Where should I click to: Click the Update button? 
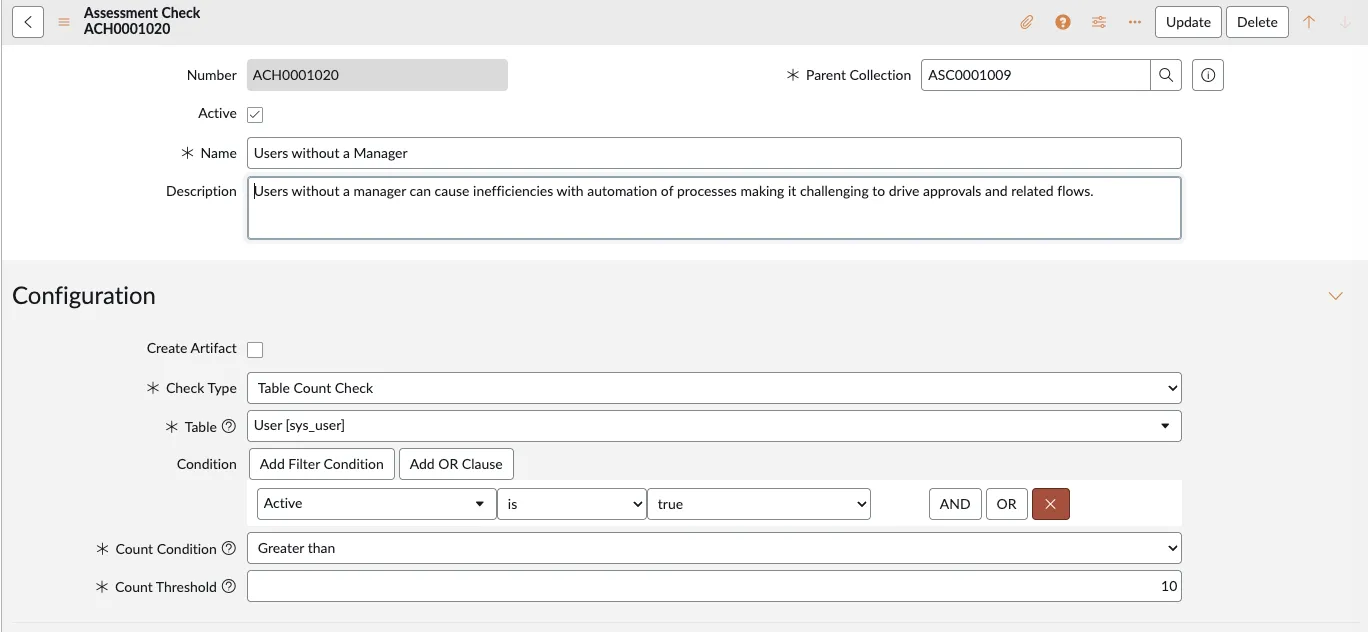pos(1188,22)
